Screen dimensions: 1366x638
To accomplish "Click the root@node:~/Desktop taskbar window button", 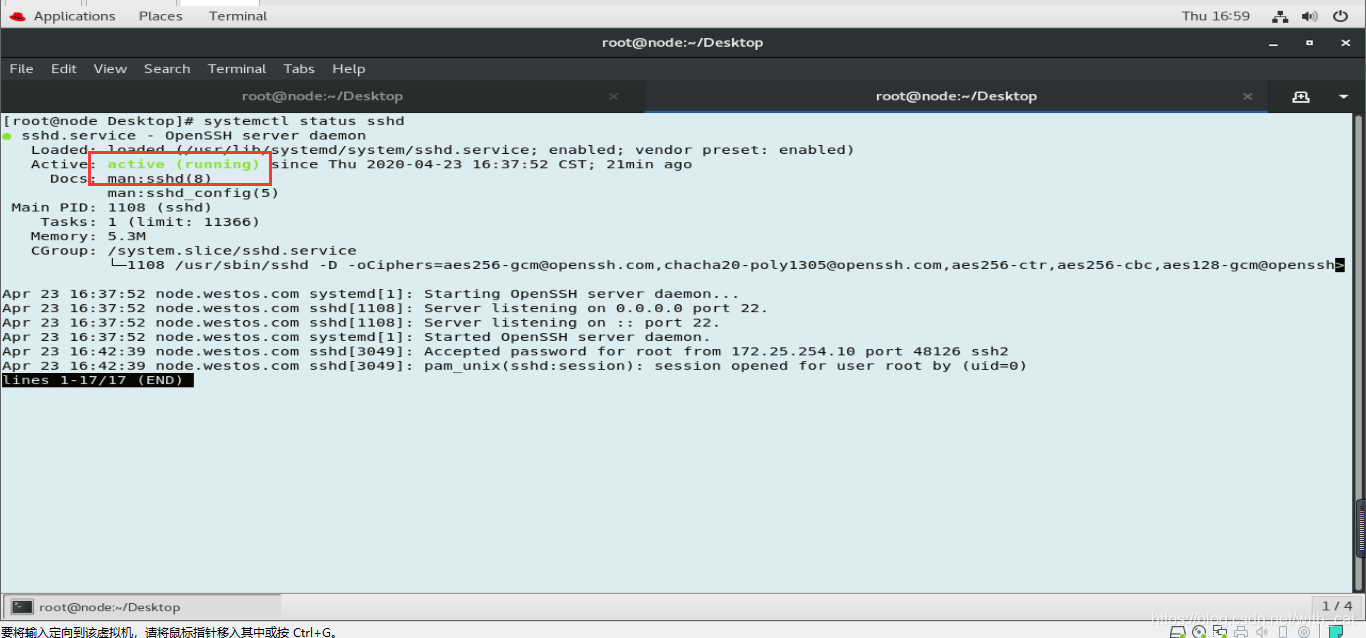I will coord(143,607).
